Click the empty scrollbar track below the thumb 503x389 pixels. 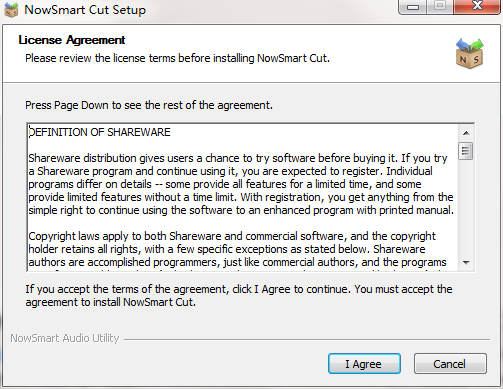[x=466, y=207]
